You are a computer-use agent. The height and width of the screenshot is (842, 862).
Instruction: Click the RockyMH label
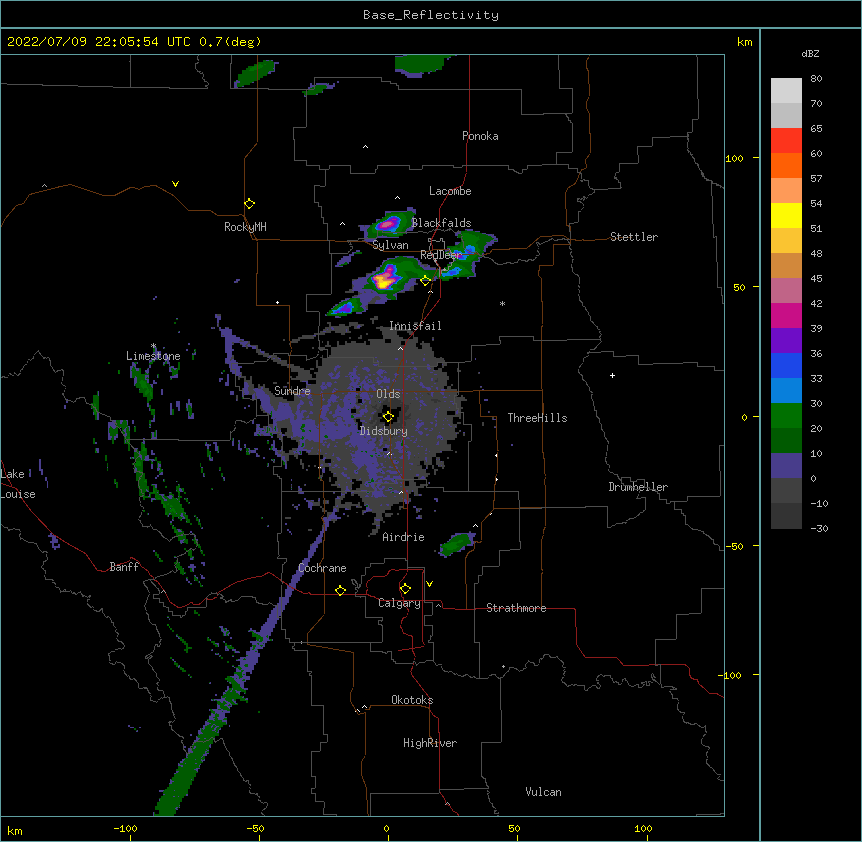[x=245, y=227]
